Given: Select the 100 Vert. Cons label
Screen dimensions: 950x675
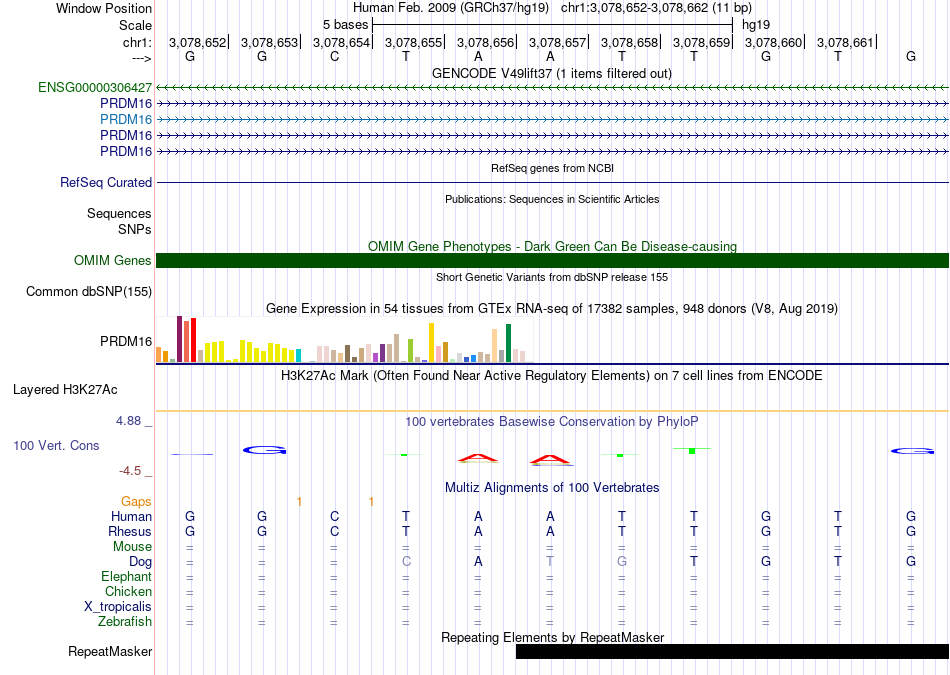Looking at the screenshot, I should coord(56,445).
